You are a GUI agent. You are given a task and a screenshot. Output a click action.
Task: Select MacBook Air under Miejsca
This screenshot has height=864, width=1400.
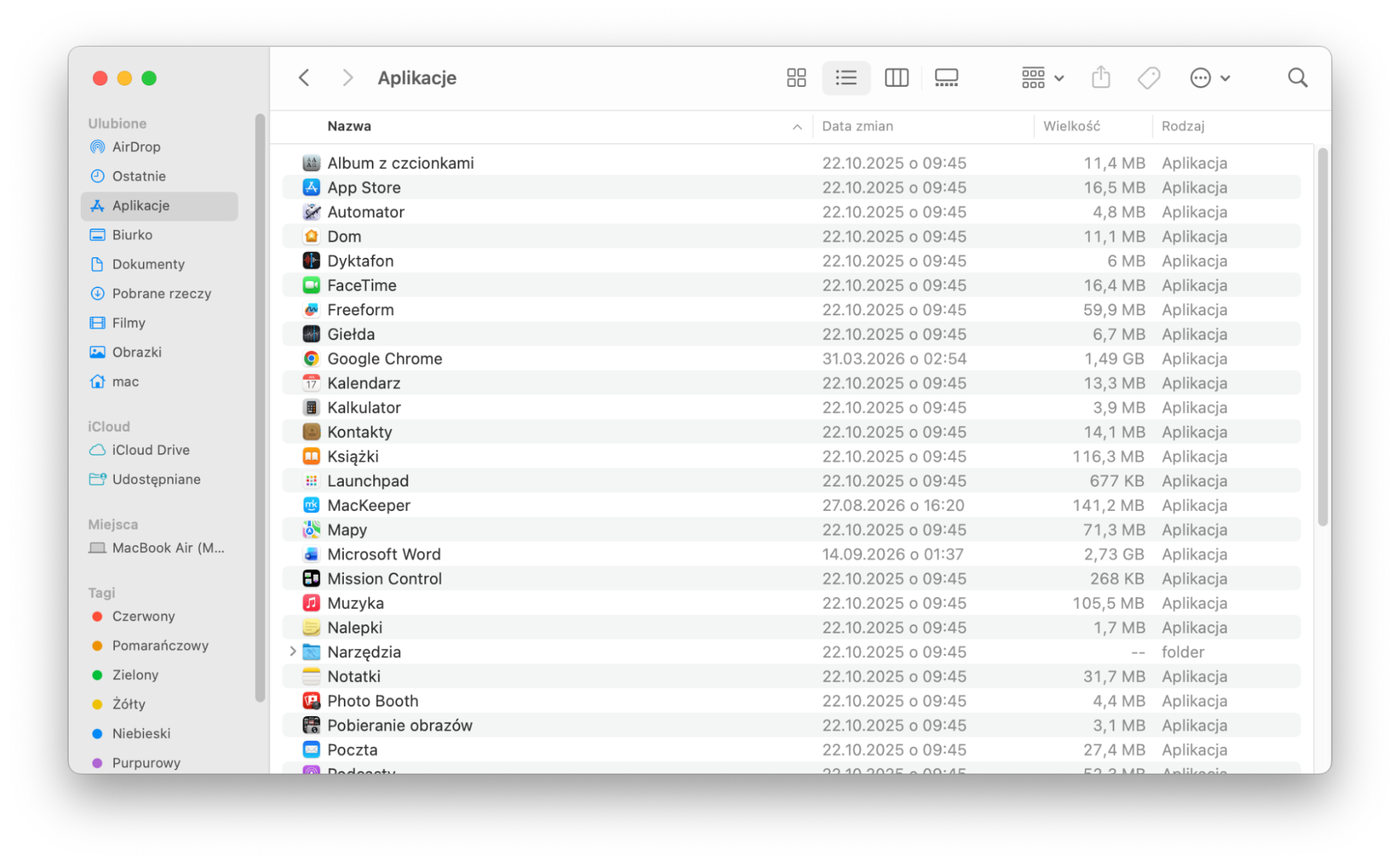click(x=160, y=548)
